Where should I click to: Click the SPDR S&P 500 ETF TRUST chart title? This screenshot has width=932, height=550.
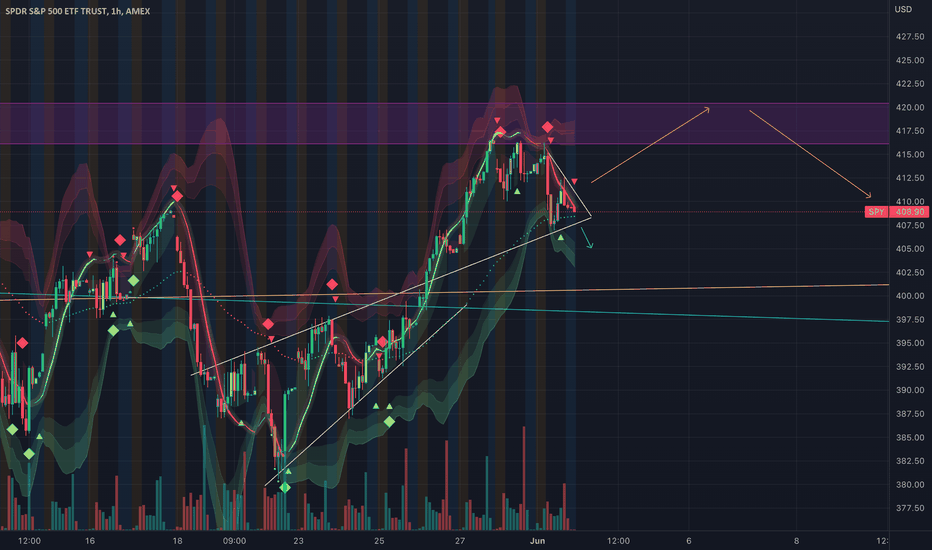tap(77, 11)
